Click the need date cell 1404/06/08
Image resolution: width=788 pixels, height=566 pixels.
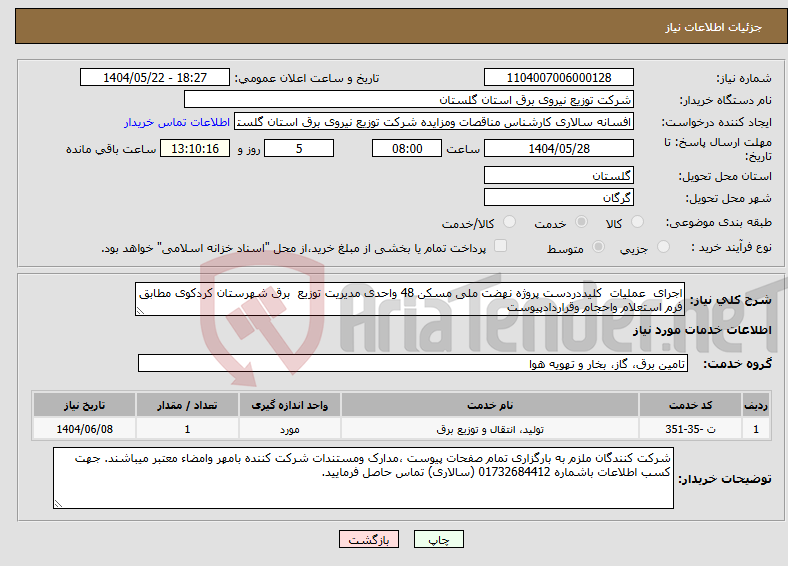point(84,429)
